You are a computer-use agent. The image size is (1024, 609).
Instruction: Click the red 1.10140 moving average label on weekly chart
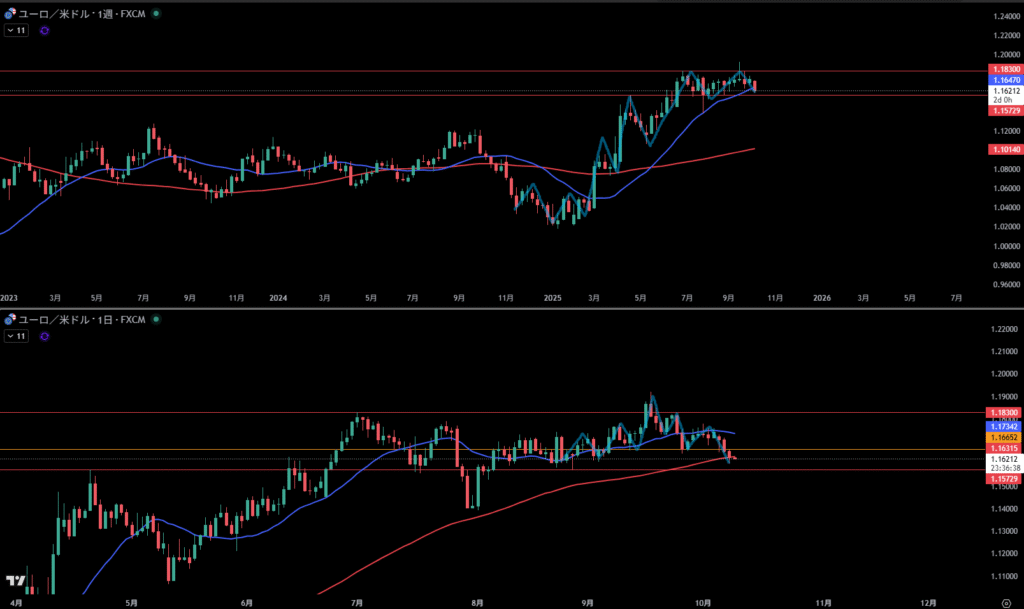1004,149
